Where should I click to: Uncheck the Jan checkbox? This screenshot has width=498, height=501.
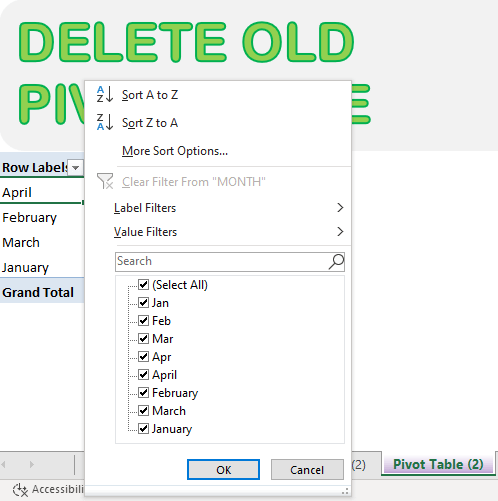point(143,303)
